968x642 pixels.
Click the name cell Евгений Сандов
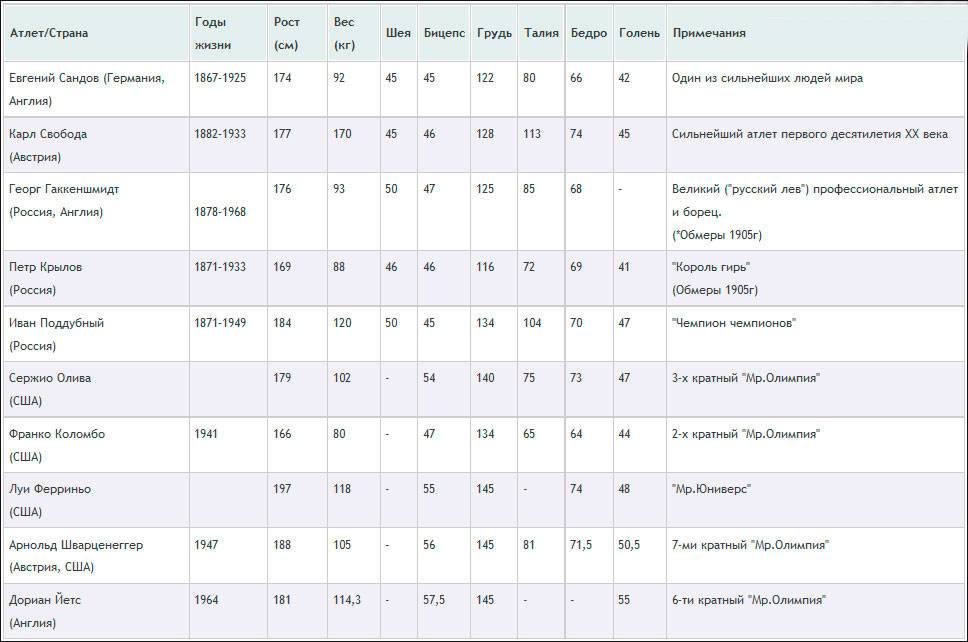[x=86, y=89]
